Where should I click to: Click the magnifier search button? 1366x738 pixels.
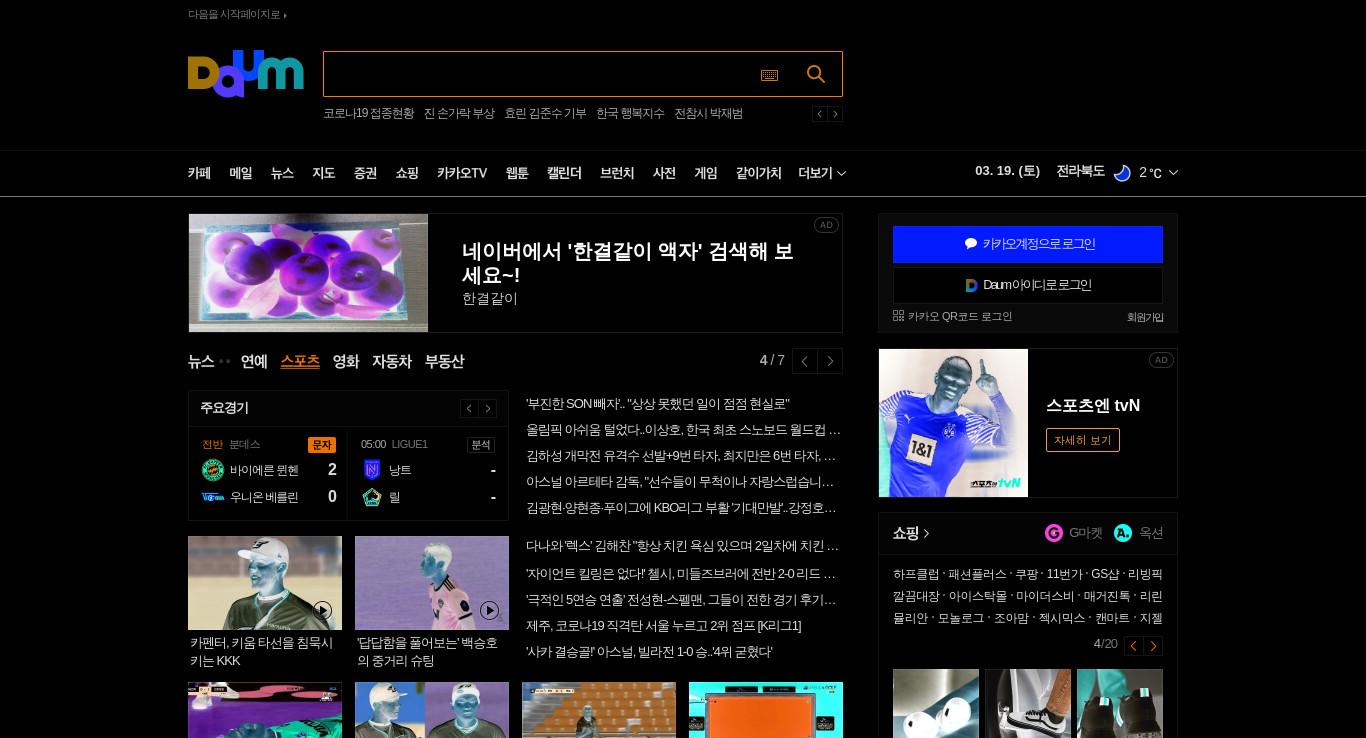pyautogui.click(x=816, y=74)
